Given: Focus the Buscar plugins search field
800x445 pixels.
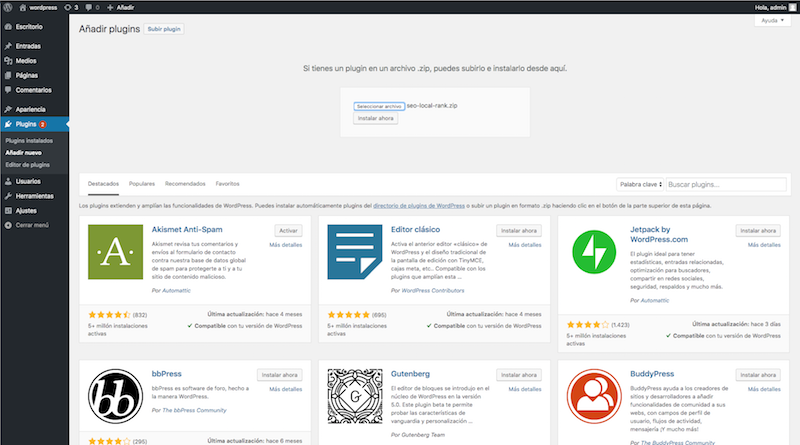Looking at the screenshot, I should [726, 184].
